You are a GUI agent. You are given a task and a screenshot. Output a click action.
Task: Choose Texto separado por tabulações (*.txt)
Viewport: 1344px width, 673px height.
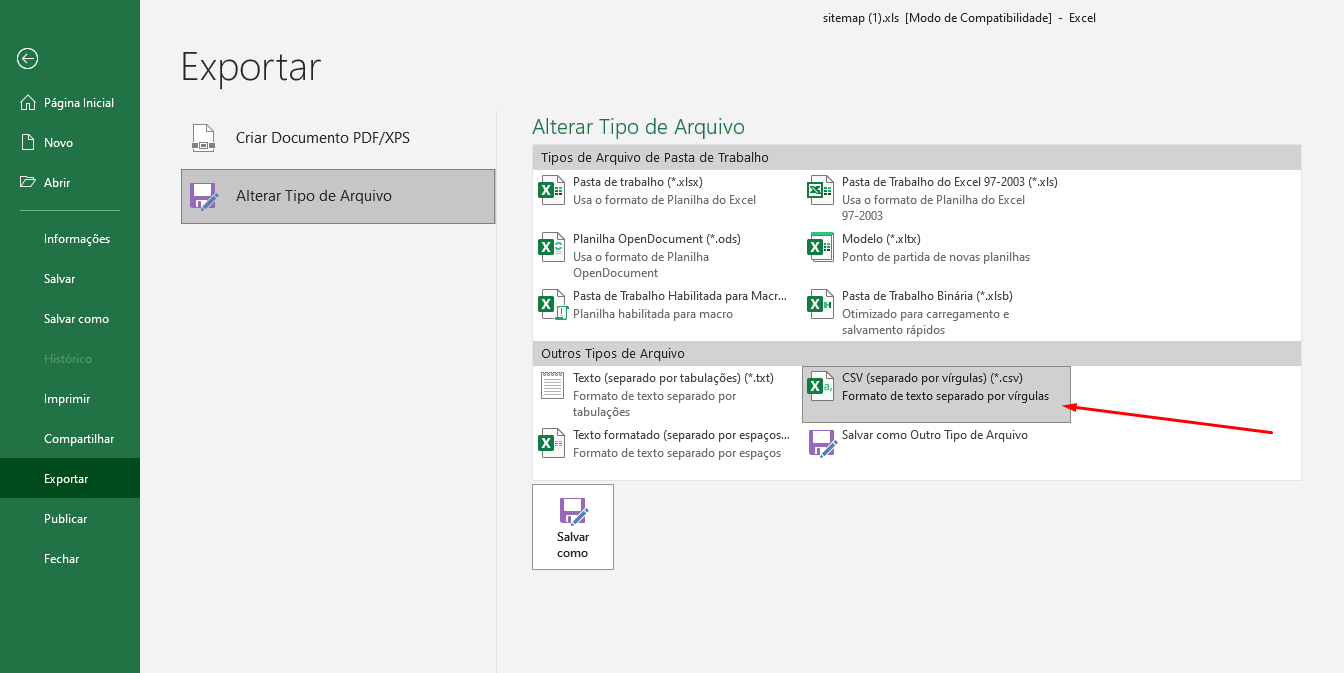pos(667,394)
